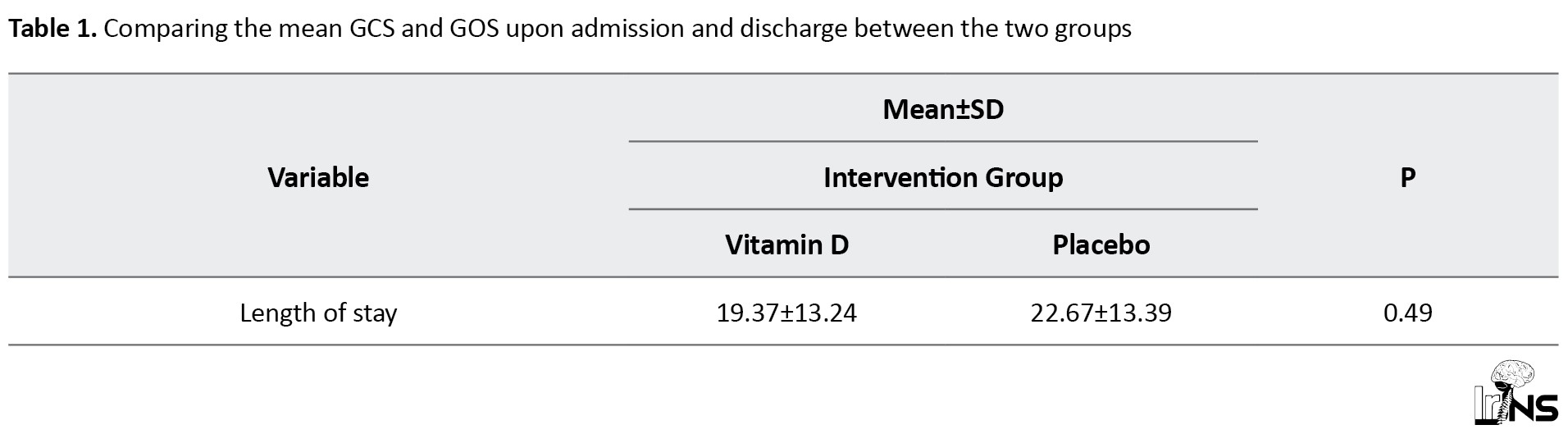
Task: Click the Mean±SD header
Action: pyautogui.click(x=943, y=109)
